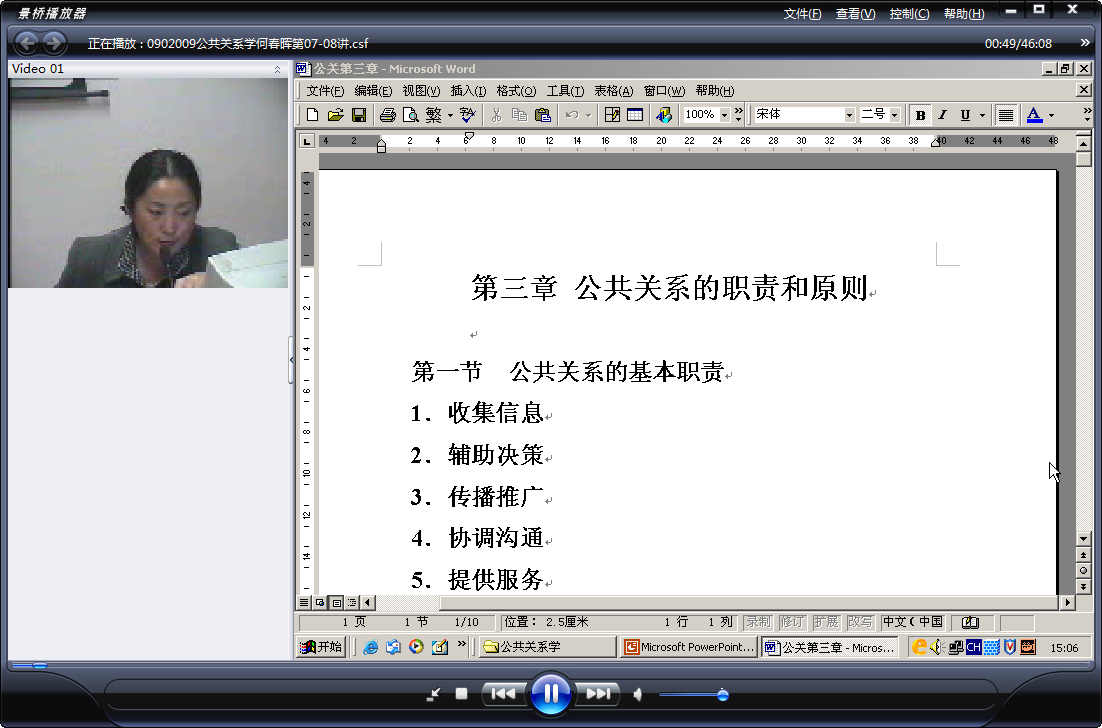Save the document with the floppy disk icon

[x=358, y=115]
